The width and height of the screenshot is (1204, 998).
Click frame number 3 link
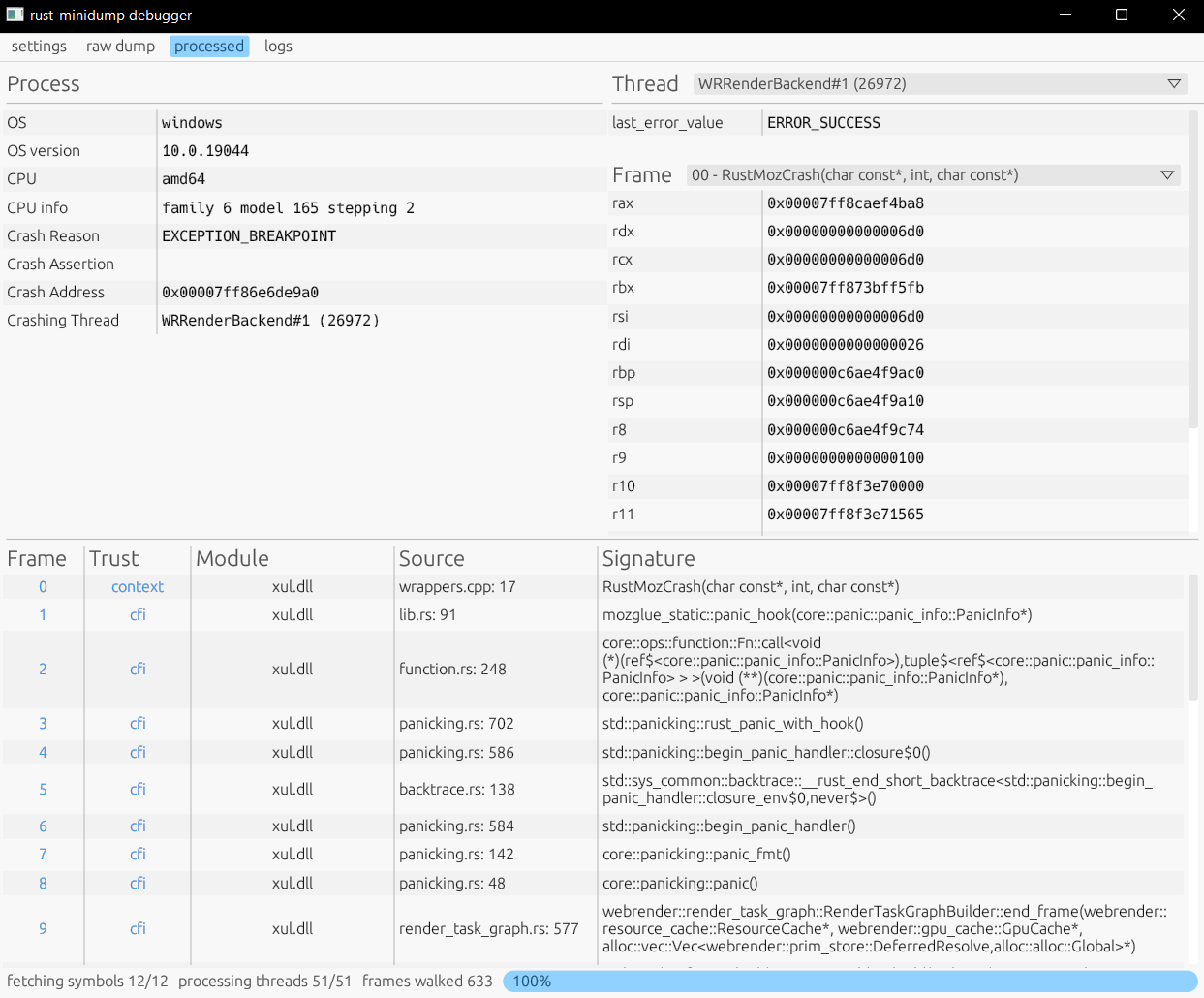[x=43, y=724]
